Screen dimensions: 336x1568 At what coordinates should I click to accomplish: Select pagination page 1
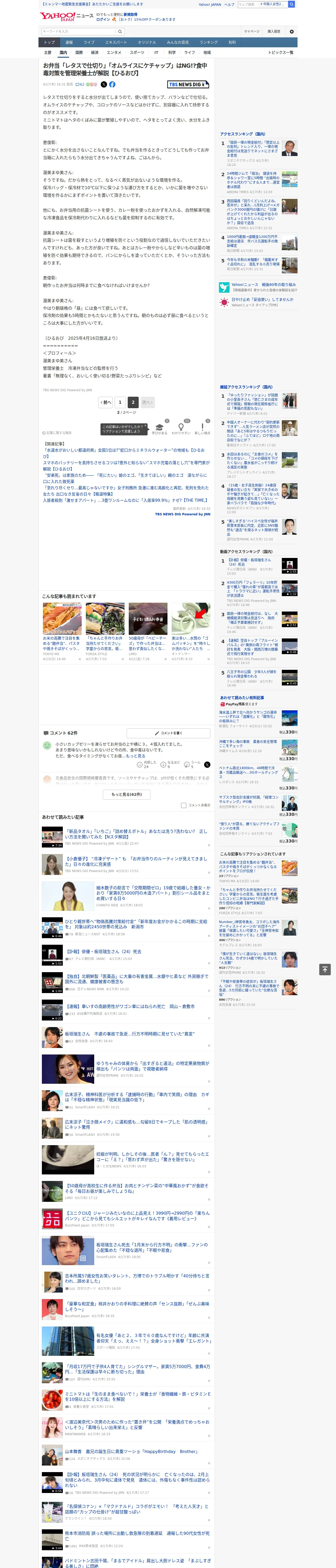coord(120,402)
